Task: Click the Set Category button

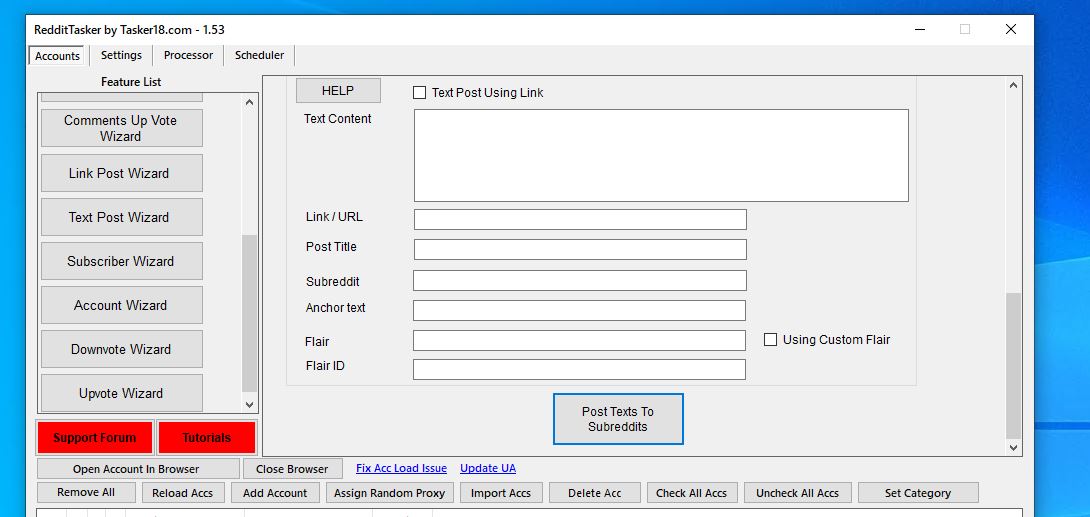Action: click(x=918, y=493)
